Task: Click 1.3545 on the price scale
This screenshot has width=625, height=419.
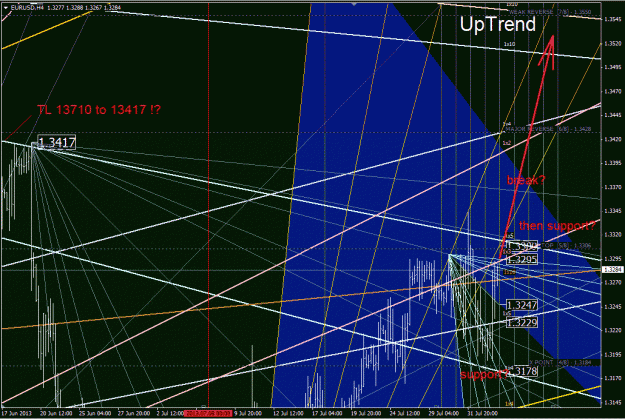Action: (x=613, y=19)
